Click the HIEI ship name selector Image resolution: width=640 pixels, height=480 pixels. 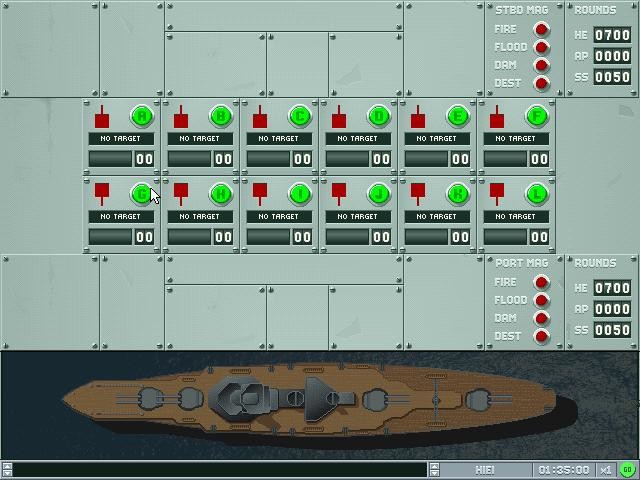tap(484, 470)
